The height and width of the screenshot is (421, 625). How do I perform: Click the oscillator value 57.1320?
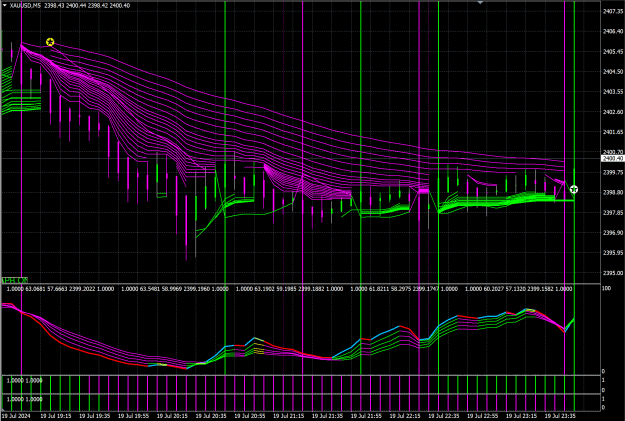pos(516,289)
